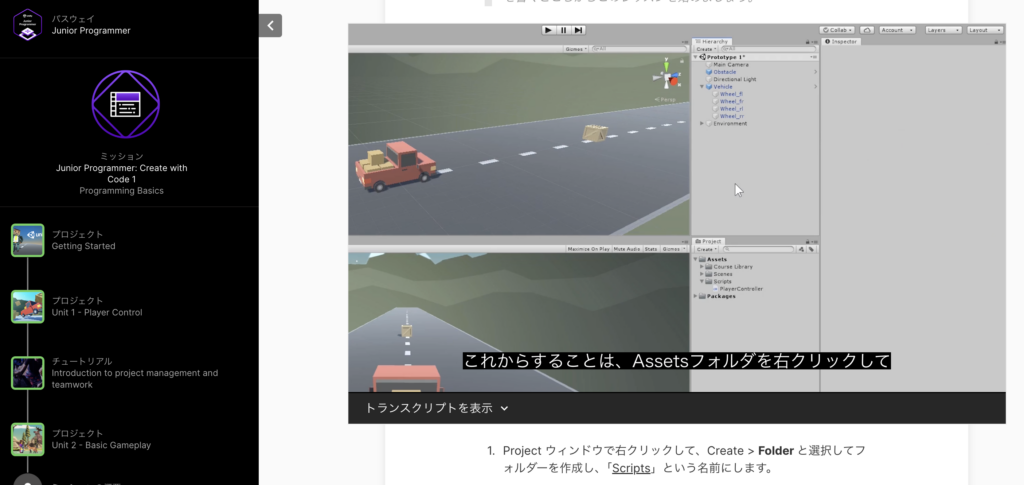Image resolution: width=1024 pixels, height=485 pixels.
Task: Click the Create with Code mission icon
Action: coord(125,104)
